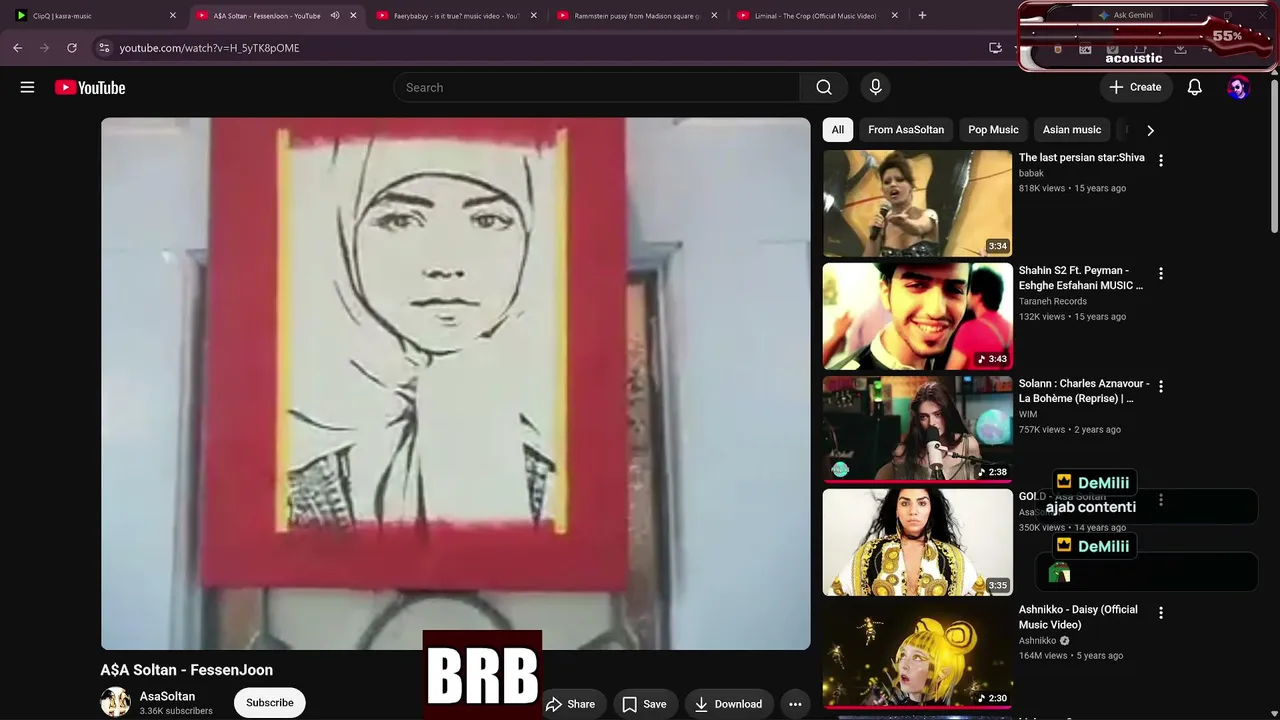Switch to Liminal The Crop tab

coord(817,15)
